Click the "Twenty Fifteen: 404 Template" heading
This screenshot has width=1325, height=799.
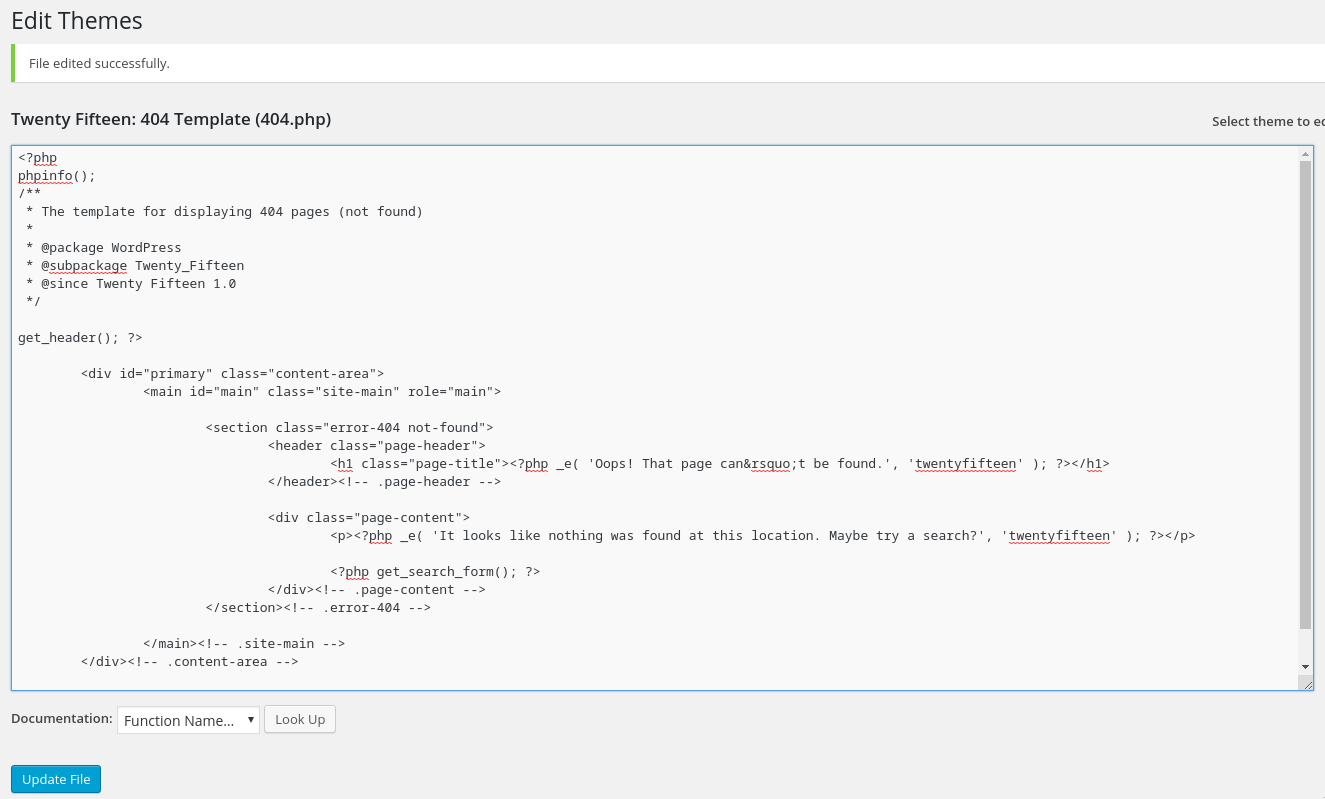(x=171, y=119)
